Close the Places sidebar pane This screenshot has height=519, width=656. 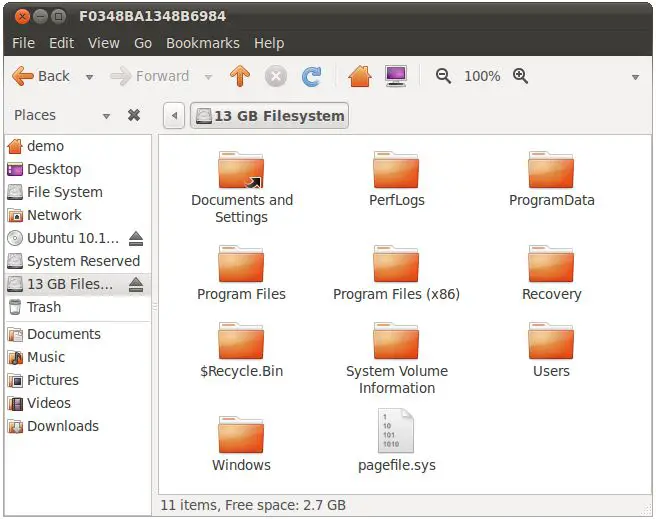click(134, 116)
